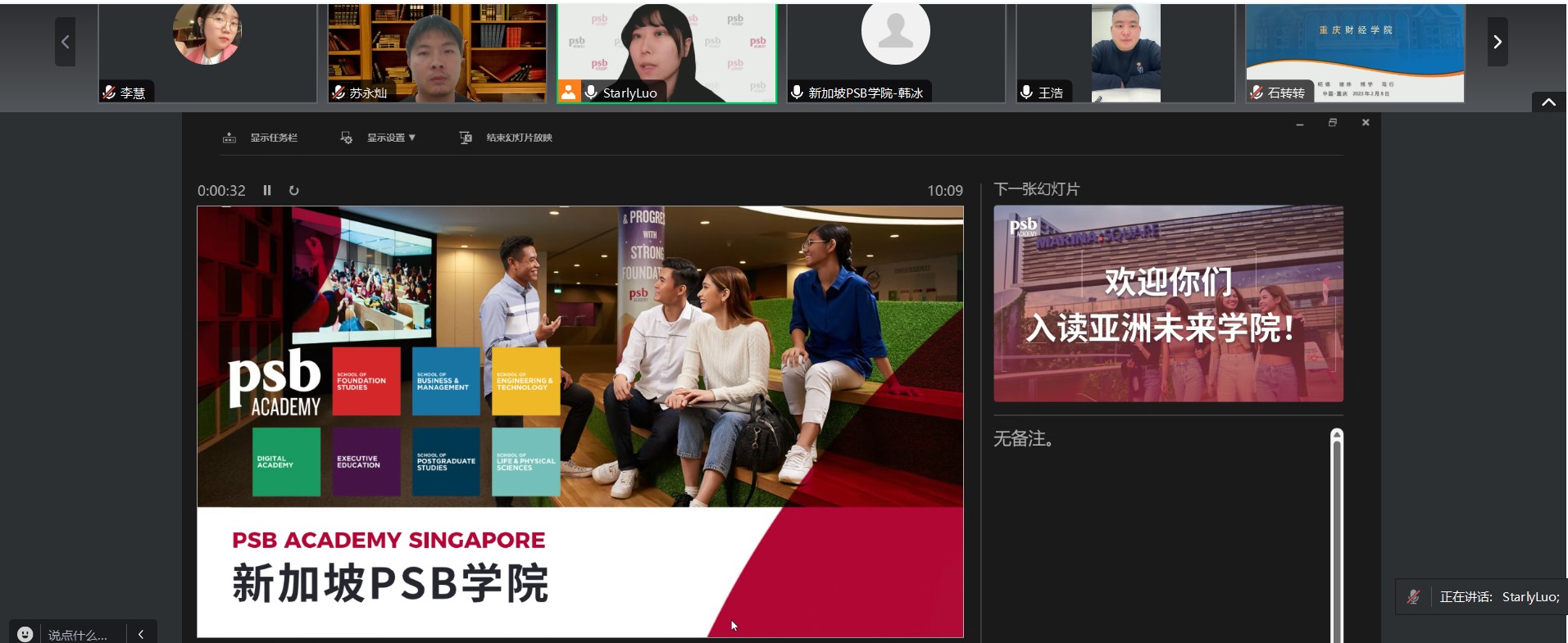Image resolution: width=1568 pixels, height=643 pixels.
Task: Click the show taskbar icon
Action: [230, 138]
